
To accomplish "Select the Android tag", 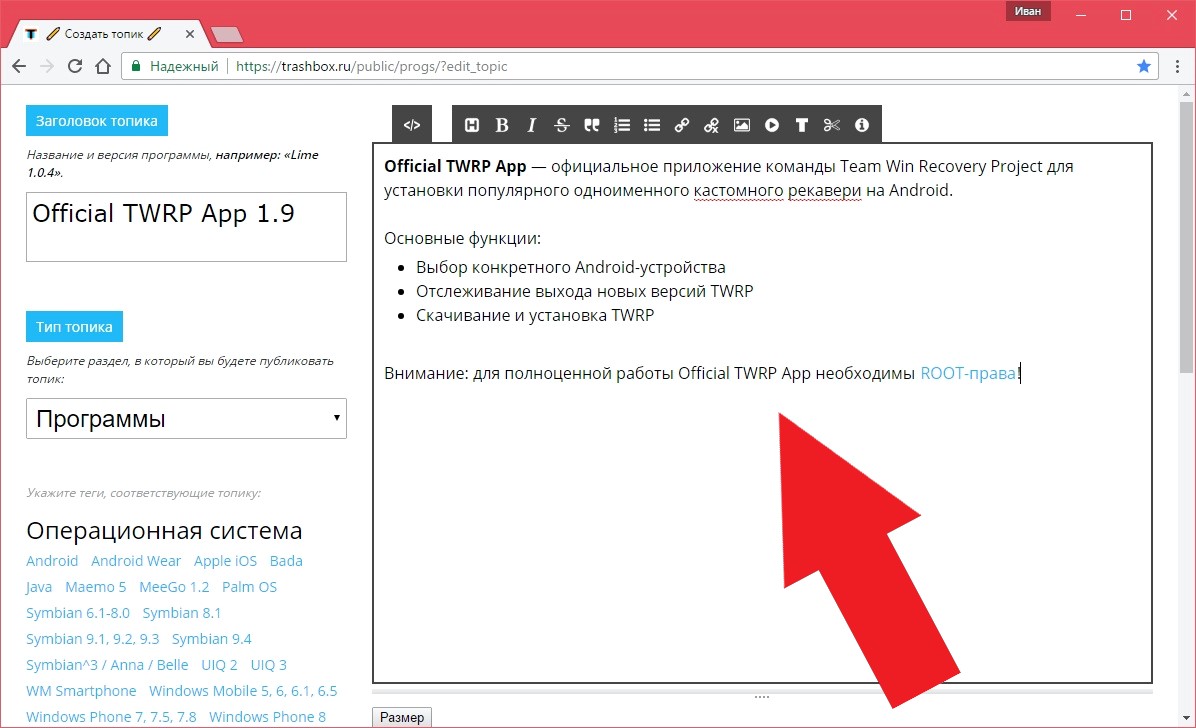I will pos(52,561).
